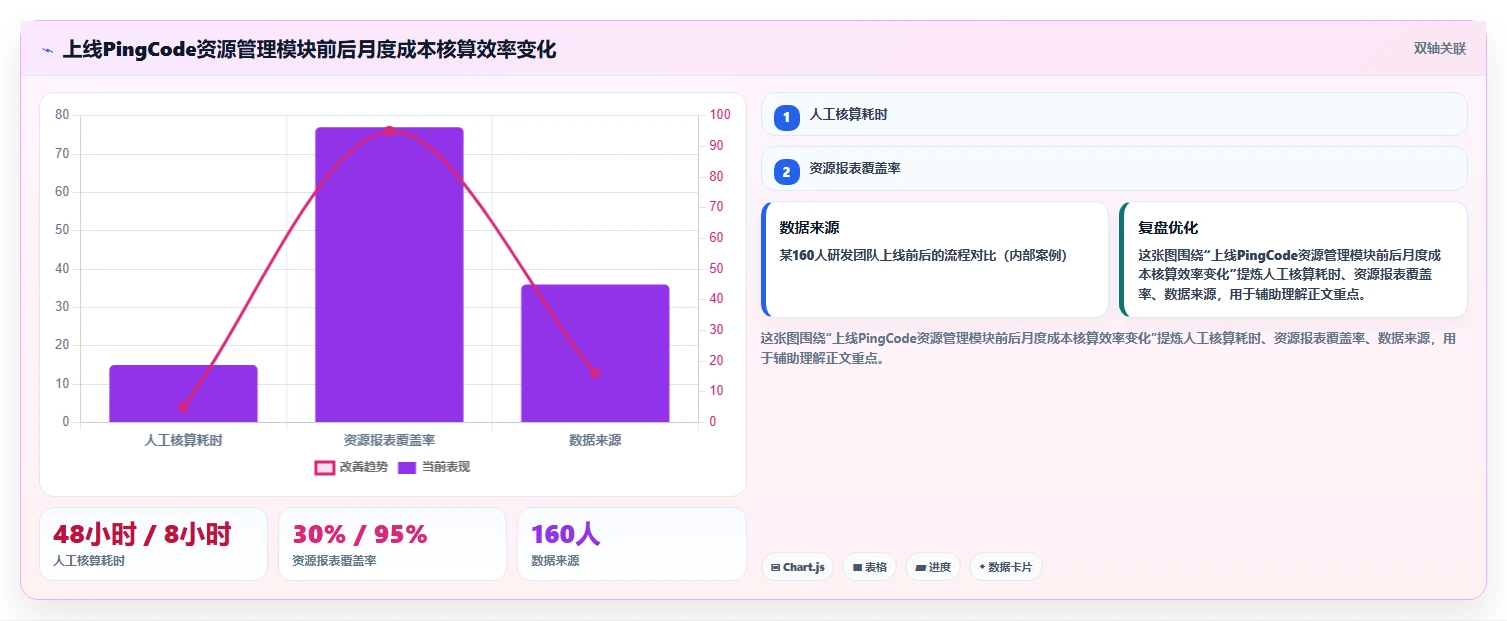Click the right axis value 100
Viewport: 1507px width, 621px height.
[720, 115]
